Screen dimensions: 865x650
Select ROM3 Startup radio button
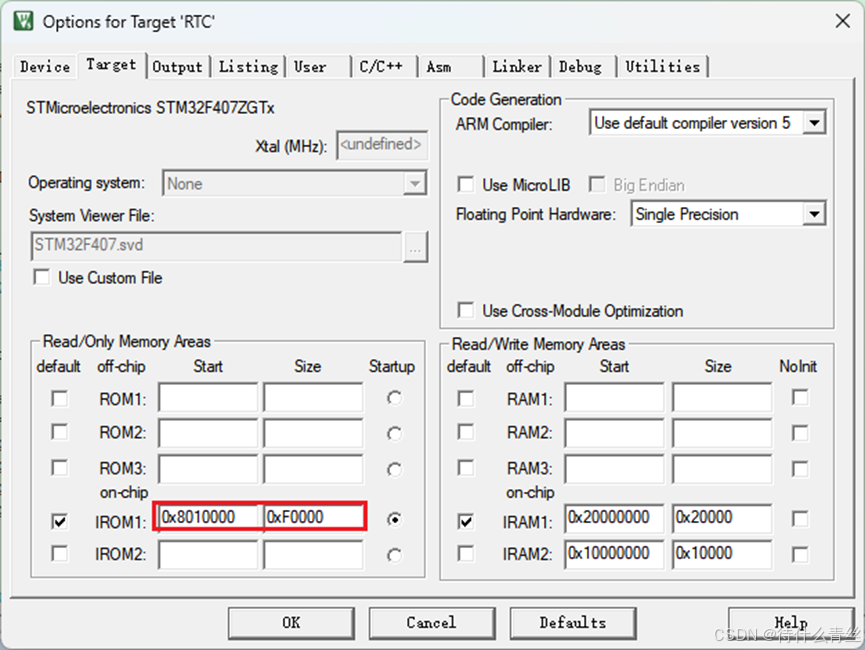click(x=394, y=470)
